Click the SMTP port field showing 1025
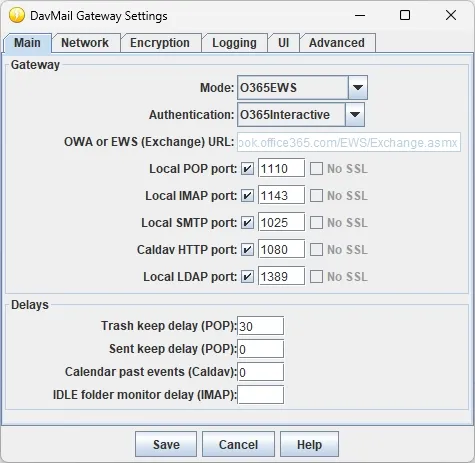This screenshot has width=475, height=463. [x=281, y=222]
